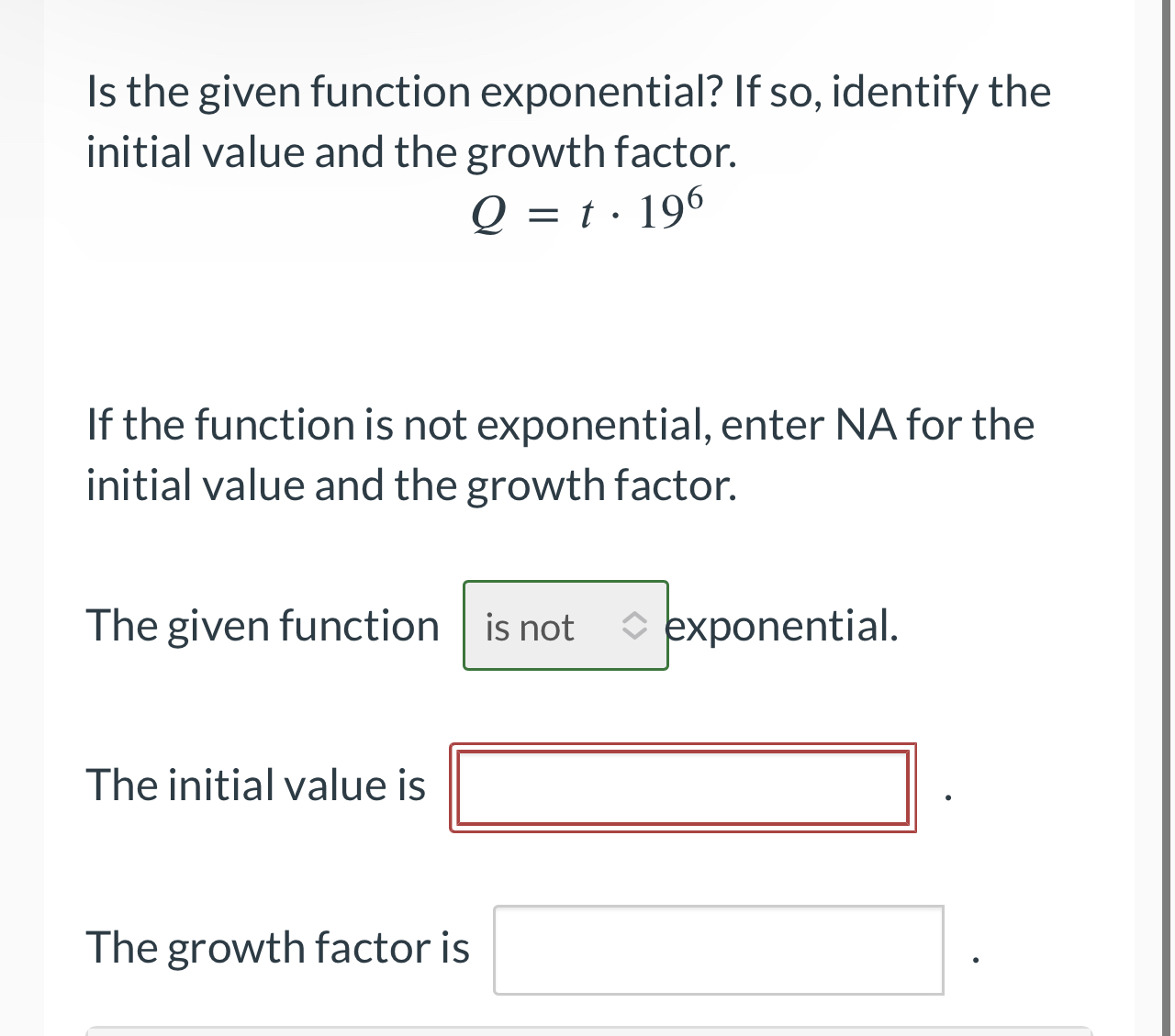Click the partially visible panel at the bottom
The width and height of the screenshot is (1175, 1036).
pos(587,1031)
